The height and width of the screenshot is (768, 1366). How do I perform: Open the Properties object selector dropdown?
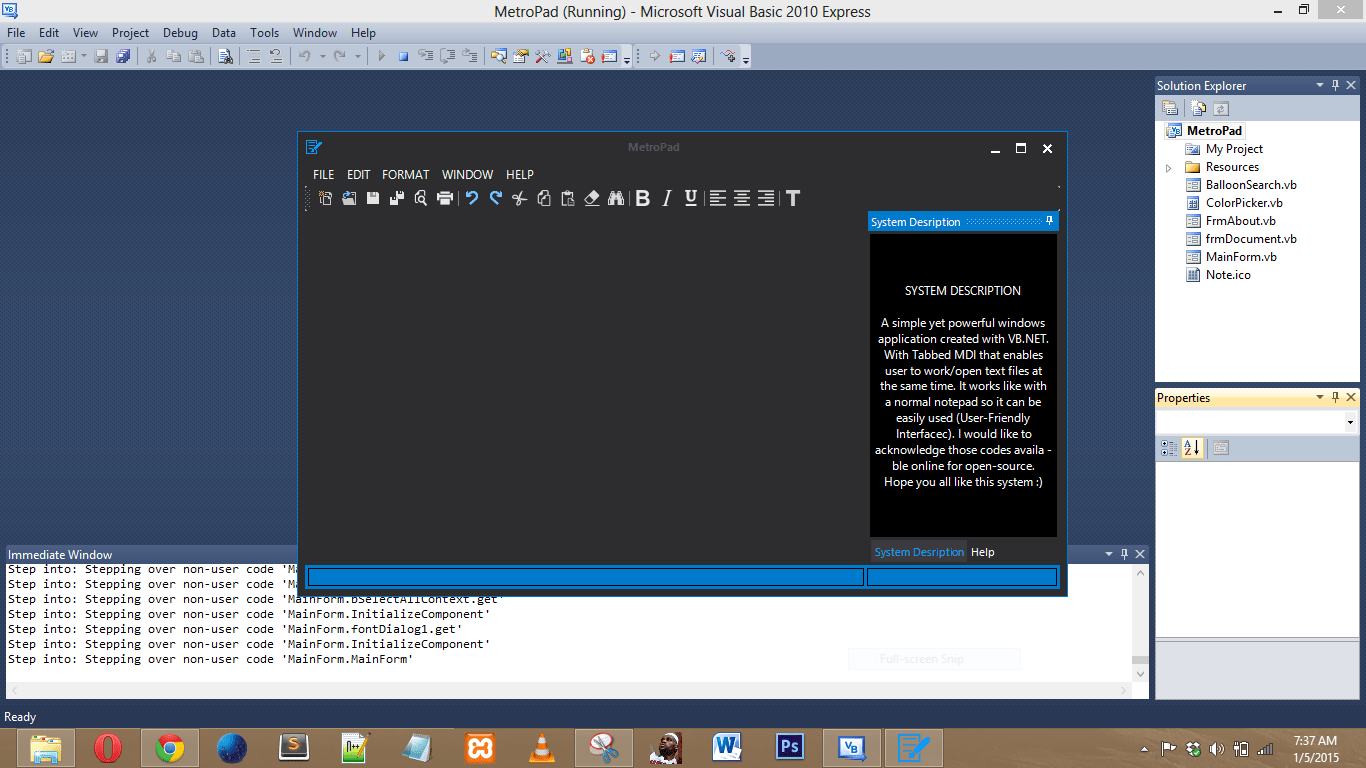(1350, 423)
